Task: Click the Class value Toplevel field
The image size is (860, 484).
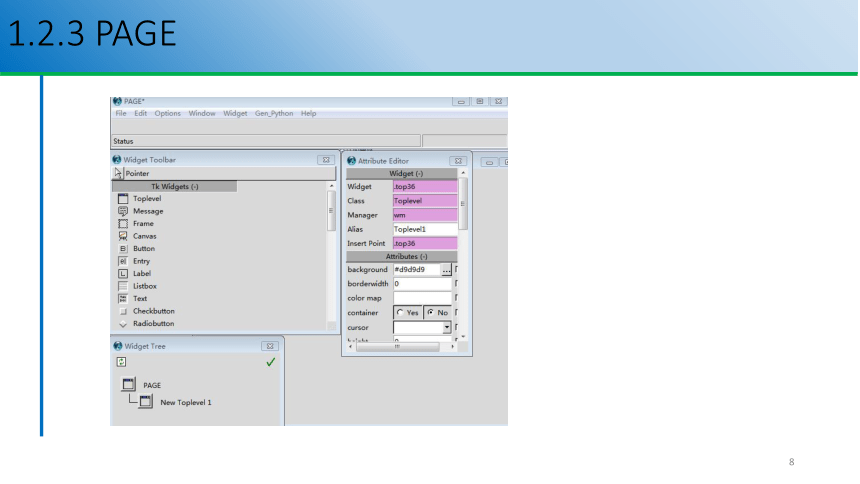Action: click(425, 201)
